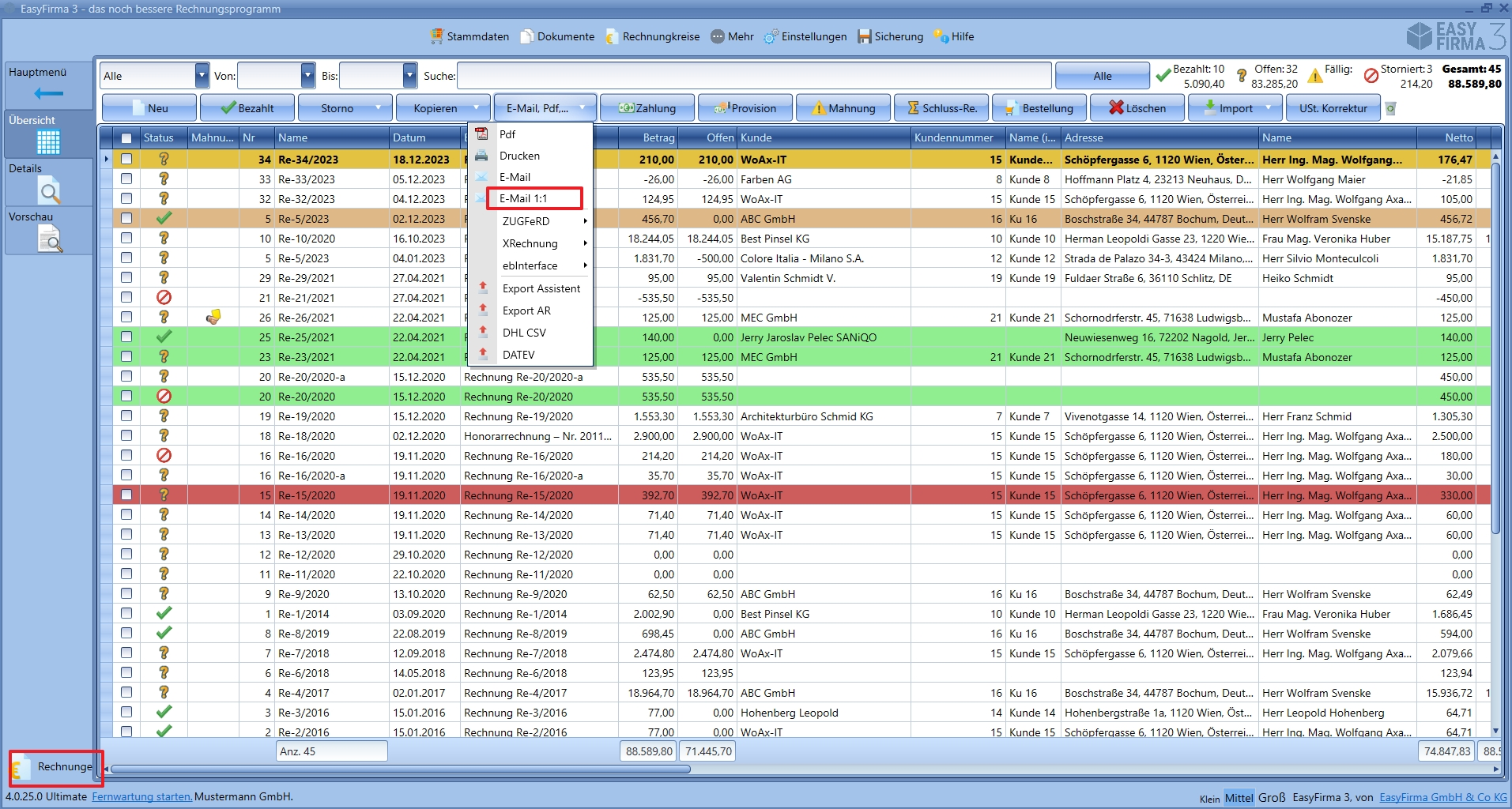Viewport: 1512px width, 809px height.
Task: Open the Alle filter dropdown
Action: [x=202, y=76]
